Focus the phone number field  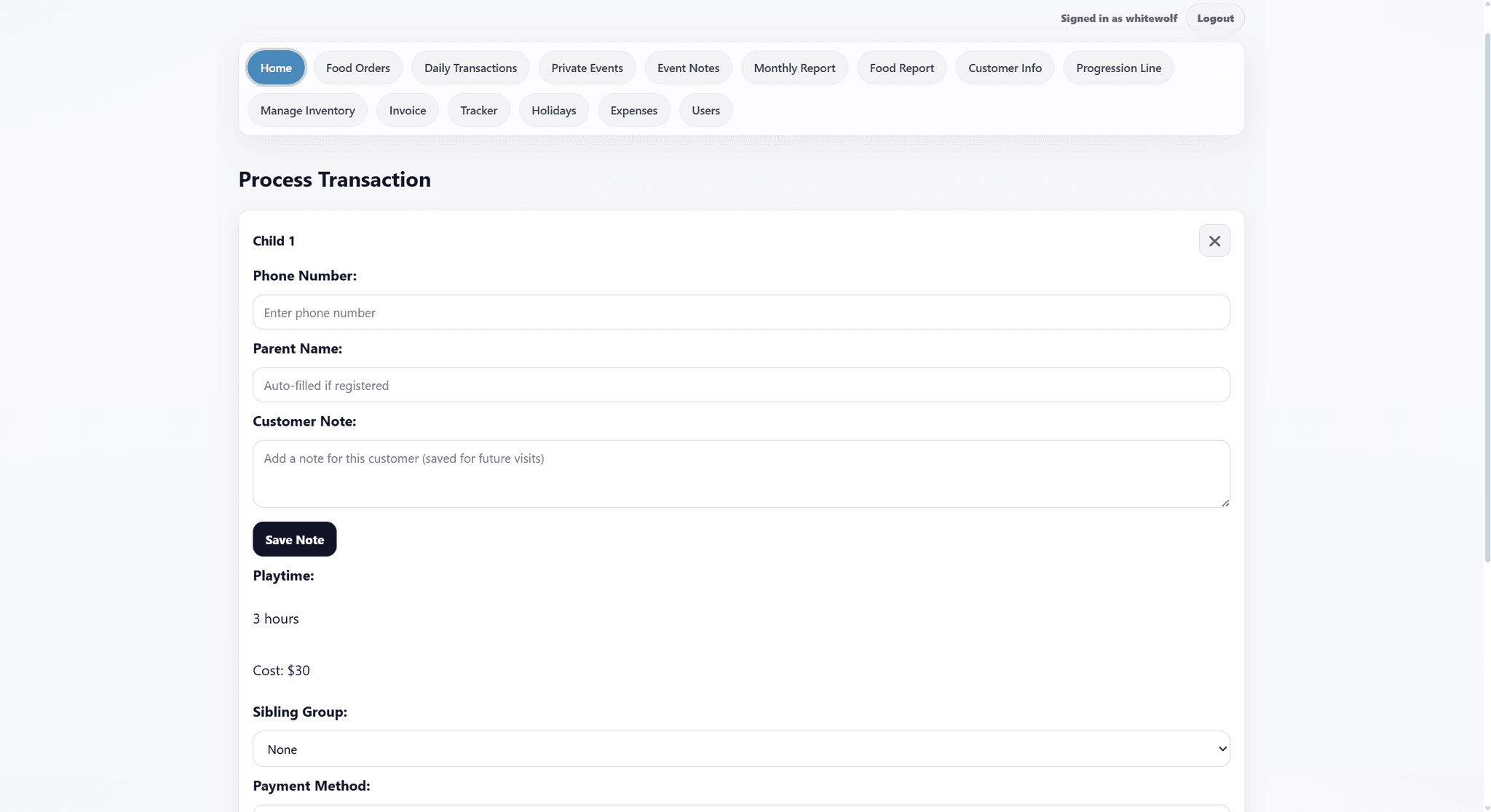(x=740, y=312)
